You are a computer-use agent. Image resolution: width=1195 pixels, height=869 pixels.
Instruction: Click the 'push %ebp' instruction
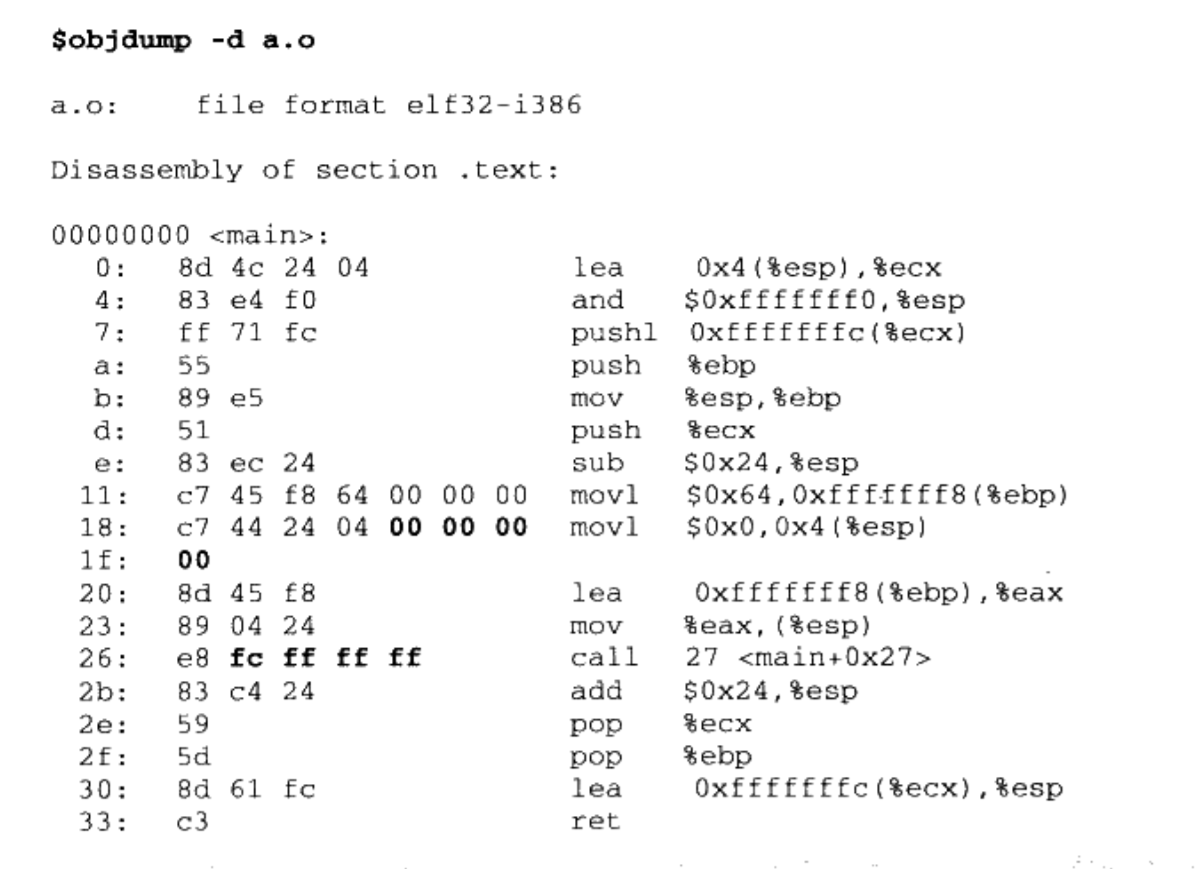[x=663, y=365]
